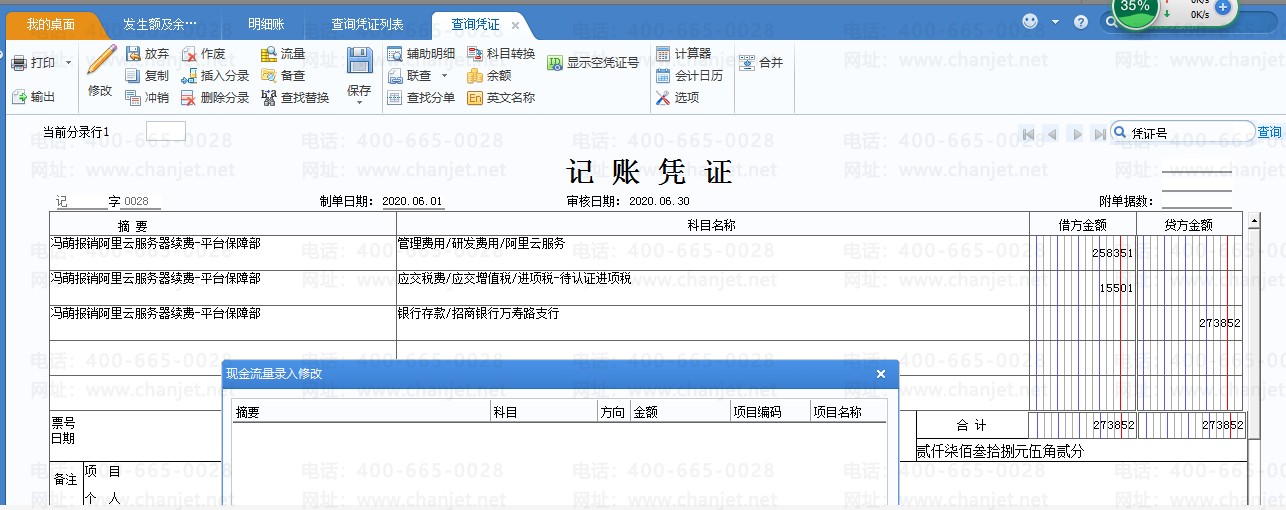The width and height of the screenshot is (1286, 510).
Task: Click the 查找替换 find replace icon
Action: [x=268, y=97]
